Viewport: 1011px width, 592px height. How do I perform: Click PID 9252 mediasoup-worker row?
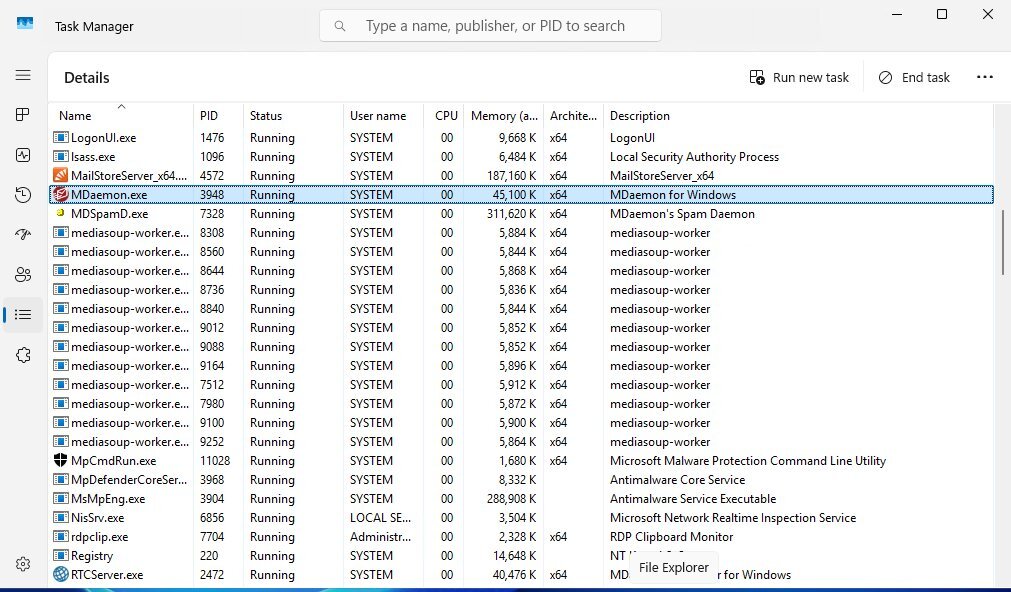(521, 442)
